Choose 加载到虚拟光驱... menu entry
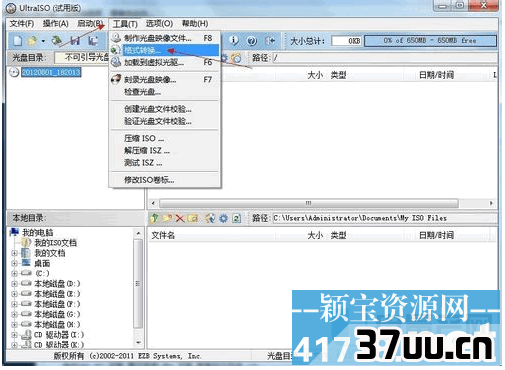This screenshot has width=505, height=370. point(164,62)
